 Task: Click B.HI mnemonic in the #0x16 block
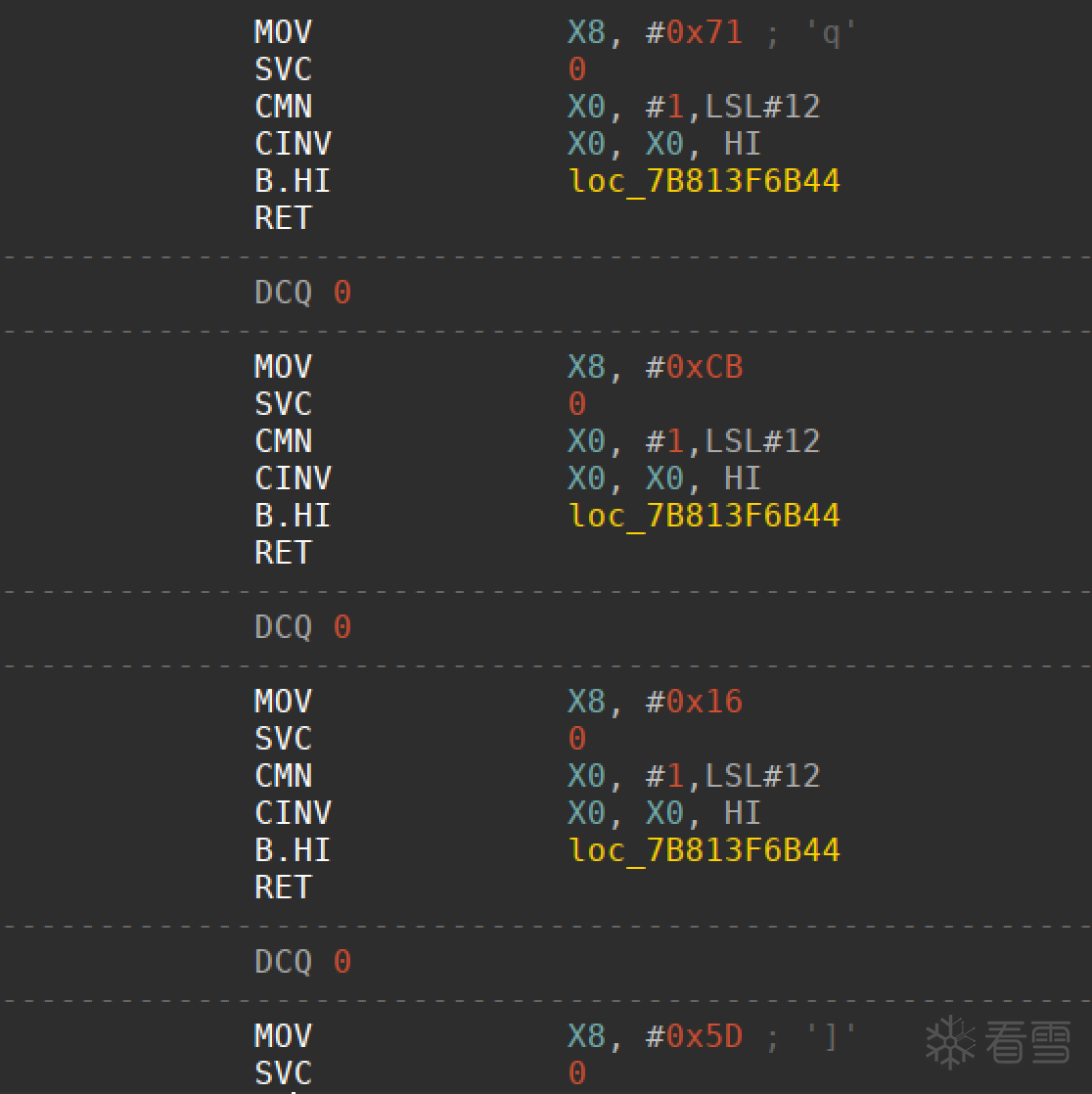294,850
